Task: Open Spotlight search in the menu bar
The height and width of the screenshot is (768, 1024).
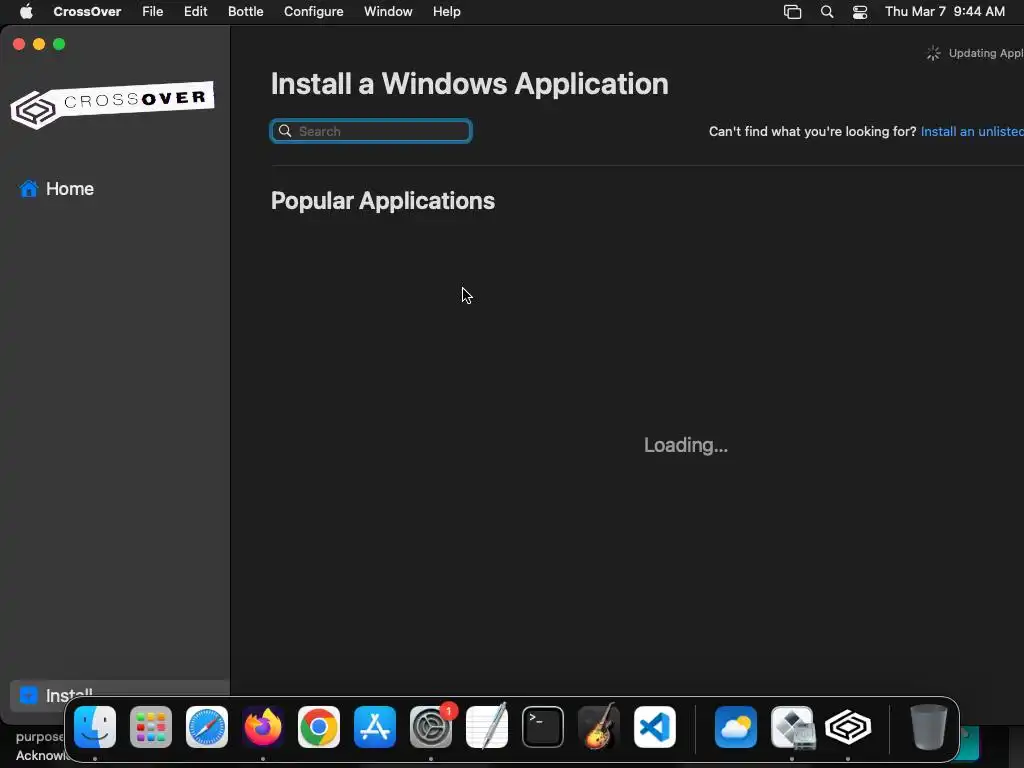Action: coord(827,12)
